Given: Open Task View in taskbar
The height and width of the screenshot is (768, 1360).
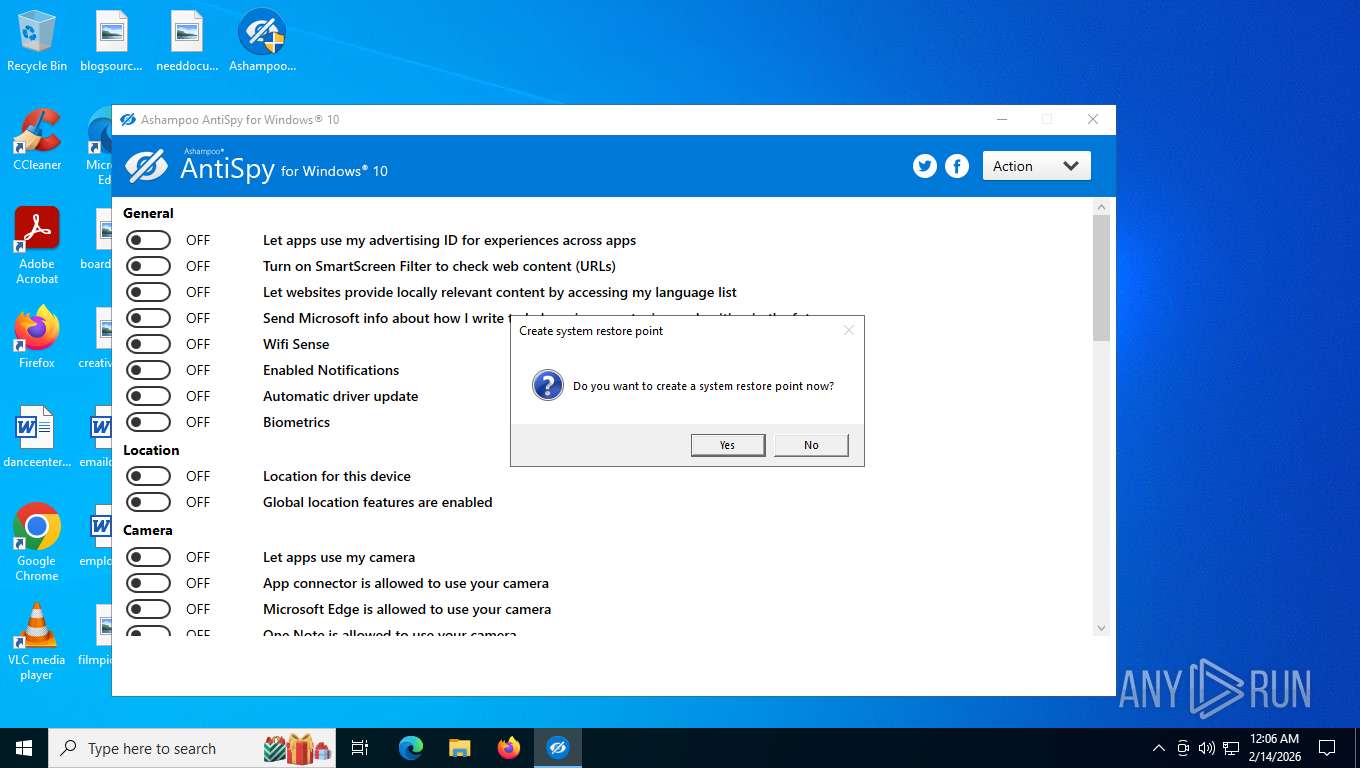Looking at the screenshot, I should point(360,748).
